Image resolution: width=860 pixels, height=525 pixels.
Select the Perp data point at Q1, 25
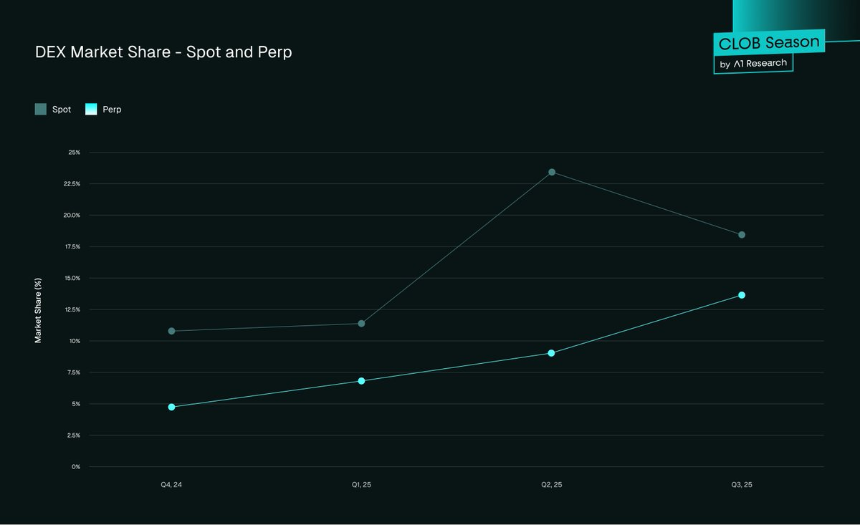(x=361, y=381)
